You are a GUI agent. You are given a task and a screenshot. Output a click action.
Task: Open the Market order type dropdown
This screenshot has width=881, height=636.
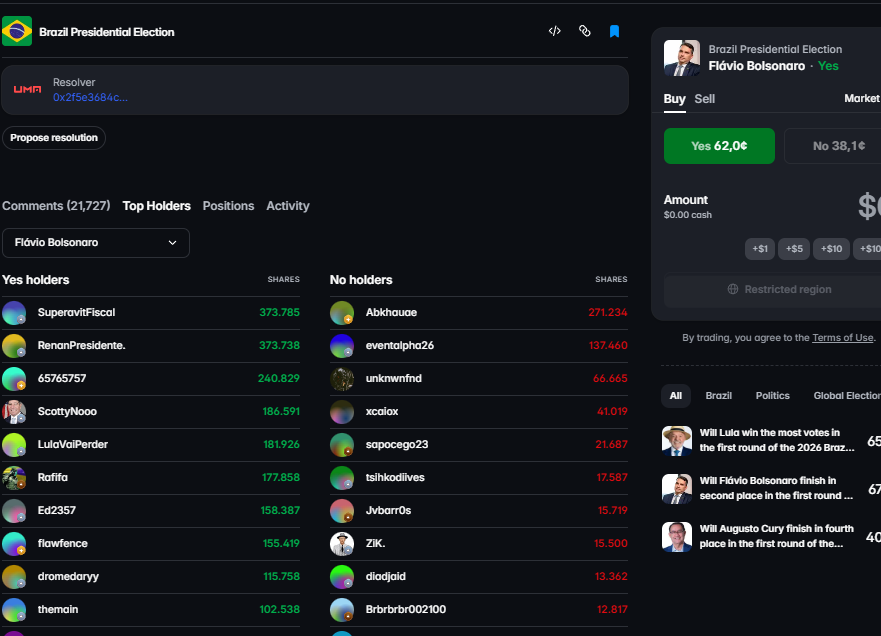[862, 98]
